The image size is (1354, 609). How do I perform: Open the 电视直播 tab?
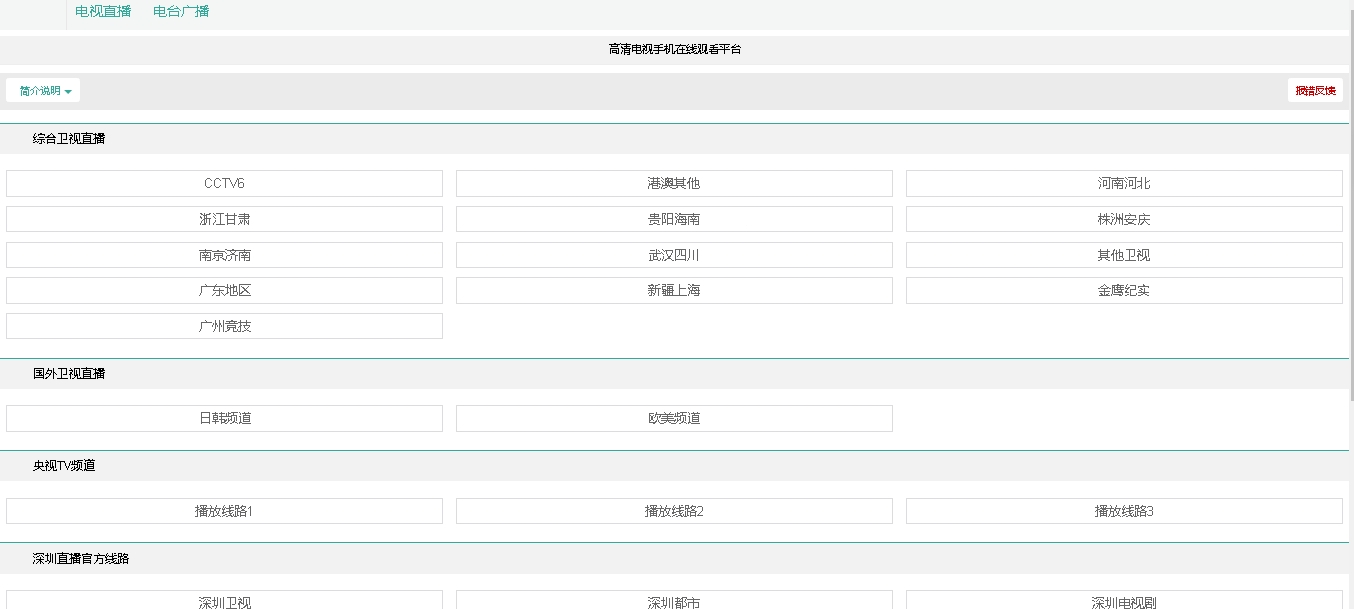pyautogui.click(x=103, y=12)
